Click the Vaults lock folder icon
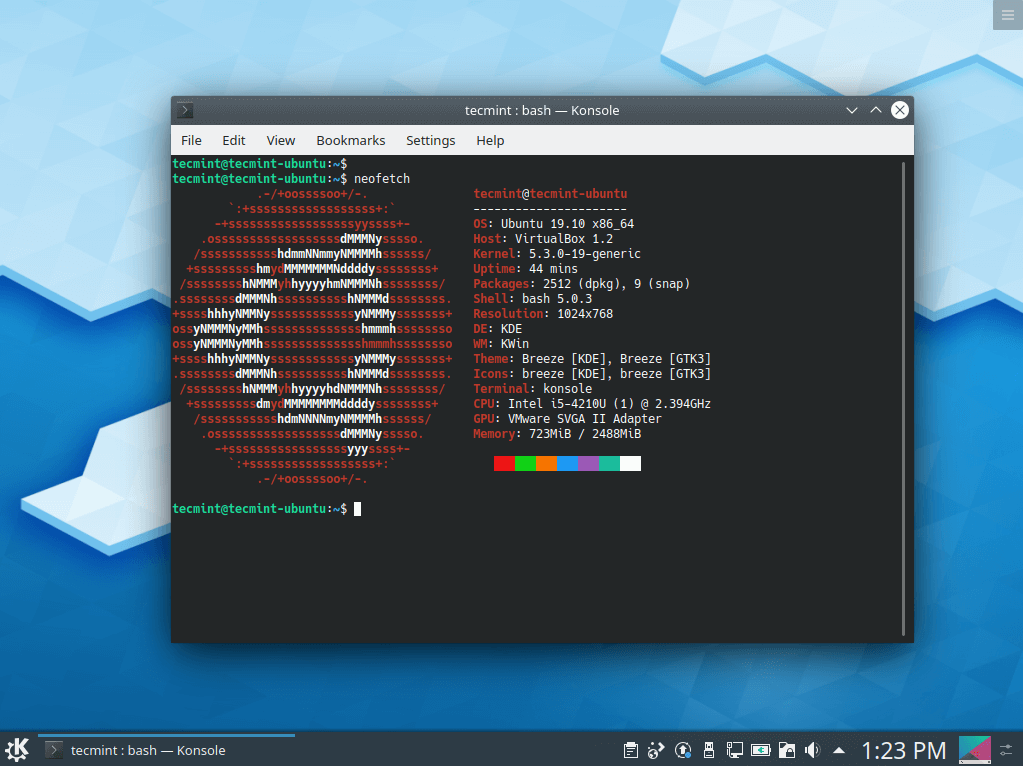 point(786,749)
